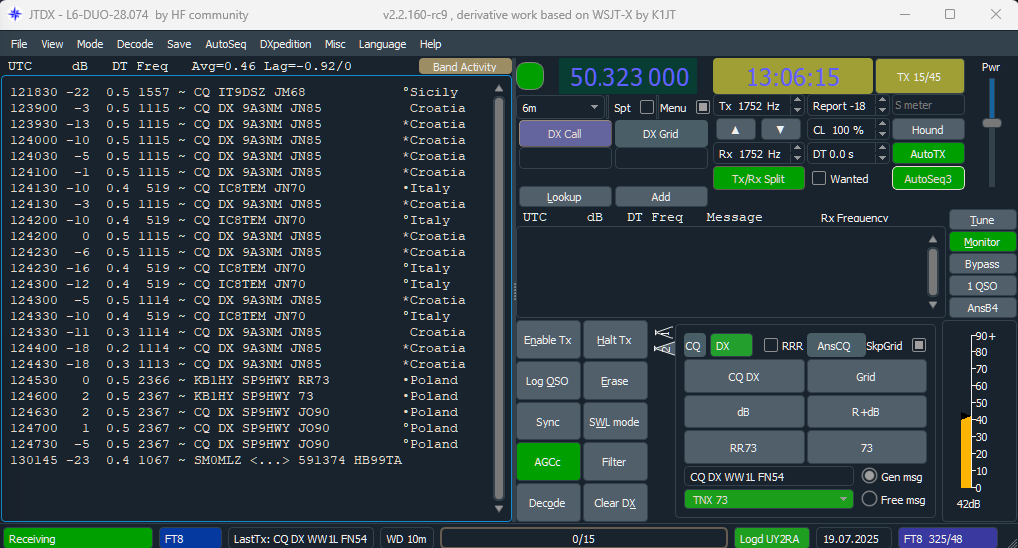Image resolution: width=1018 pixels, height=548 pixels.
Task: Click Rx Frequency pane scroll down arrow
Action: coord(933,305)
